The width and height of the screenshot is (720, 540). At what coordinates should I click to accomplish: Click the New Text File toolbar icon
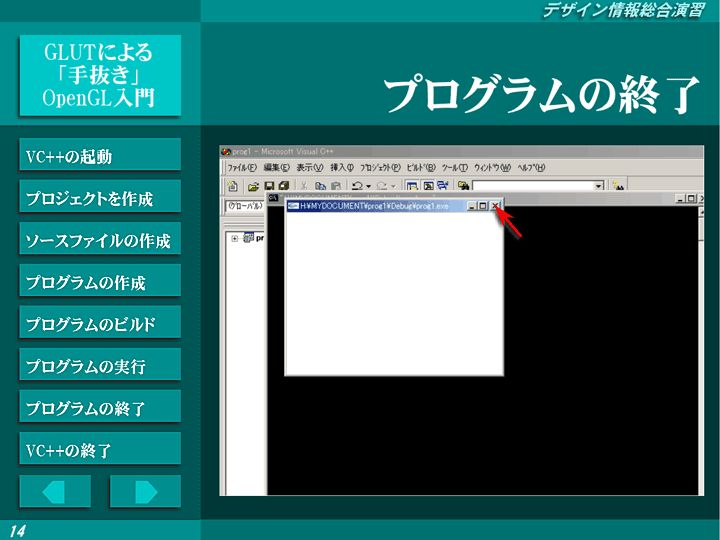(233, 186)
